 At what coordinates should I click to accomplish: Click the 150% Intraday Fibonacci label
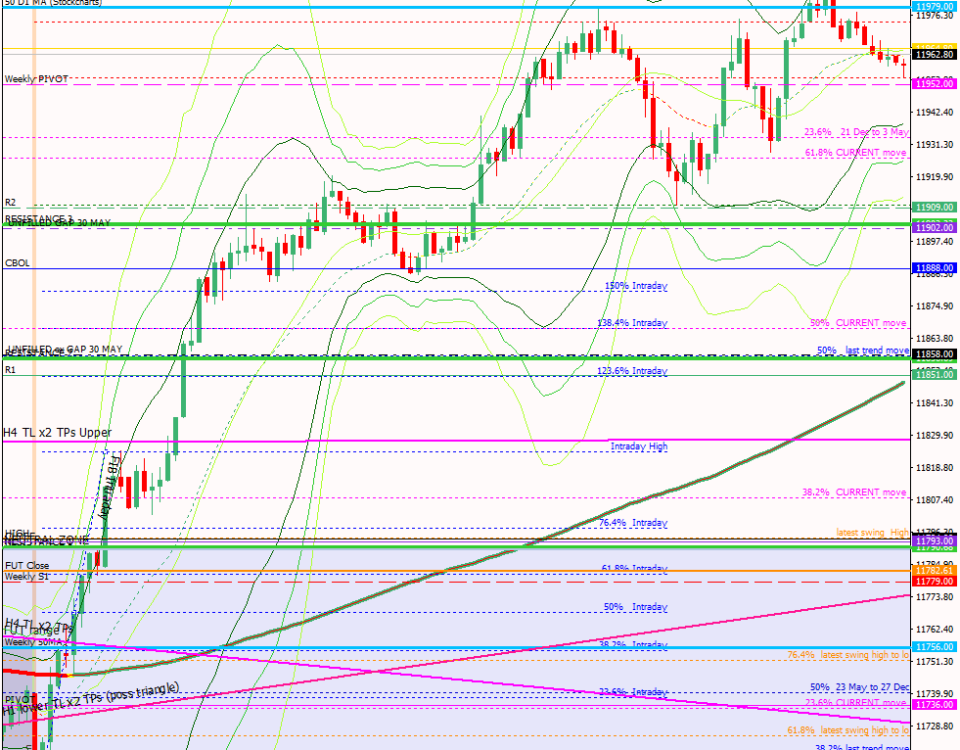[x=635, y=287]
